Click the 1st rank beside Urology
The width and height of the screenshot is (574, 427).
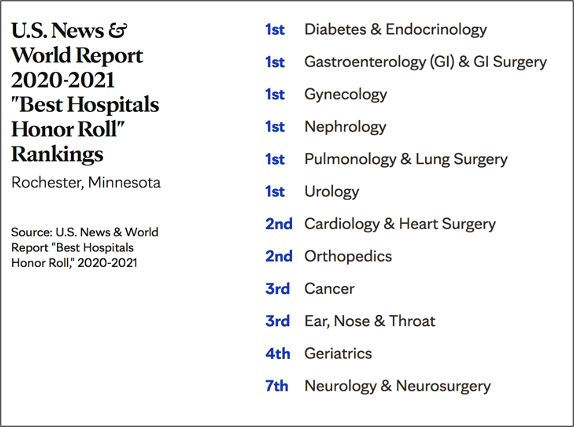275,192
